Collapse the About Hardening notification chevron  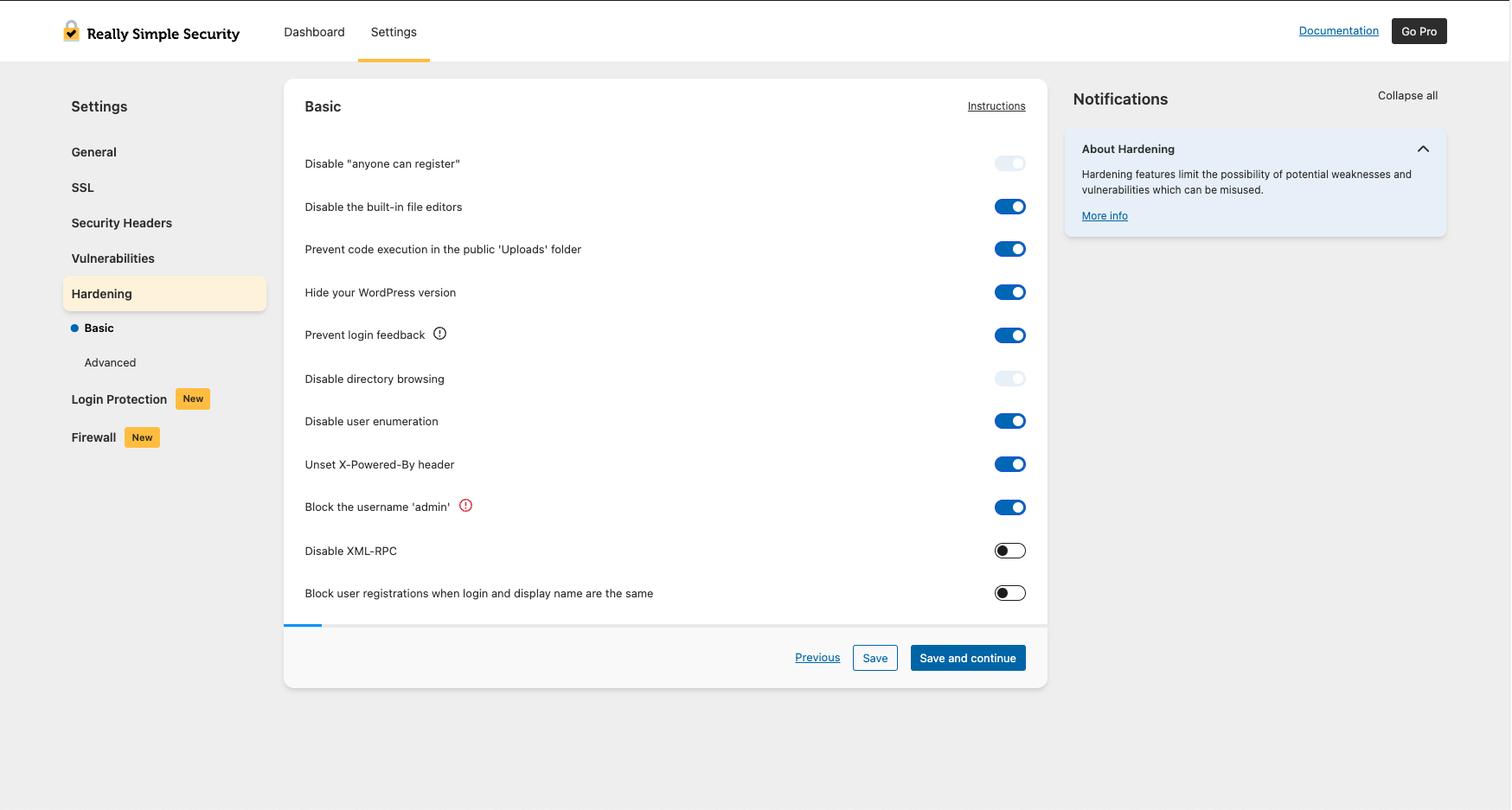point(1423,149)
